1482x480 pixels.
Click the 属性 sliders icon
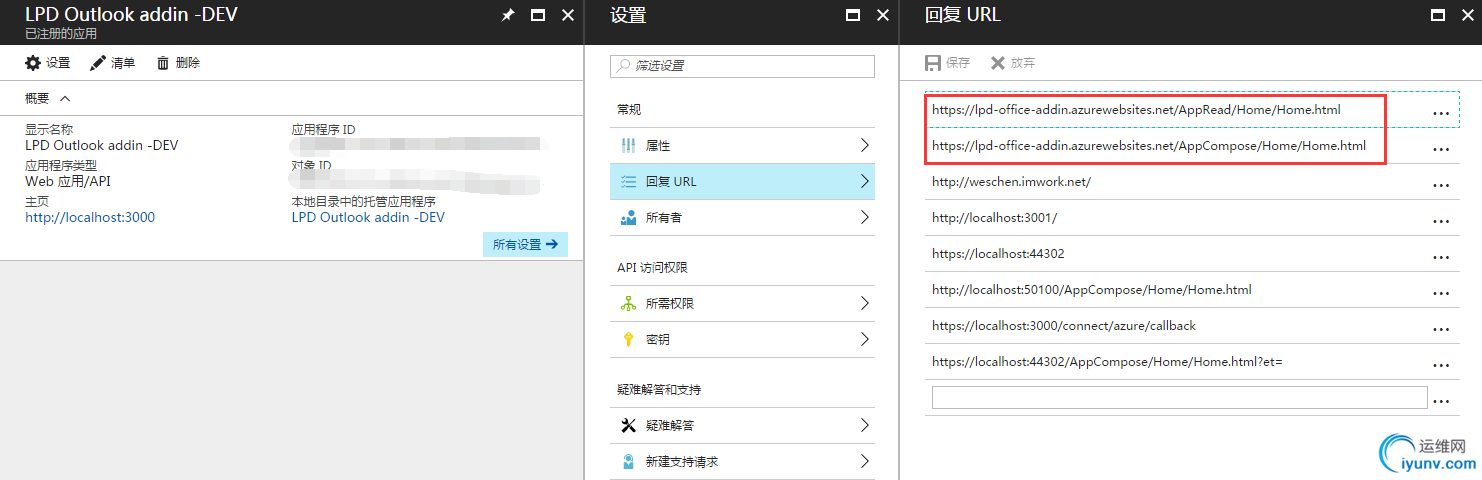pos(628,145)
